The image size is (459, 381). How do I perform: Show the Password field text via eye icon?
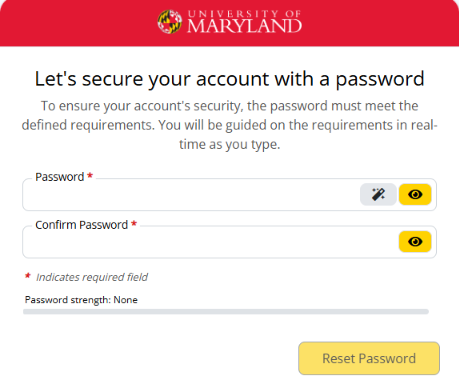click(x=415, y=194)
